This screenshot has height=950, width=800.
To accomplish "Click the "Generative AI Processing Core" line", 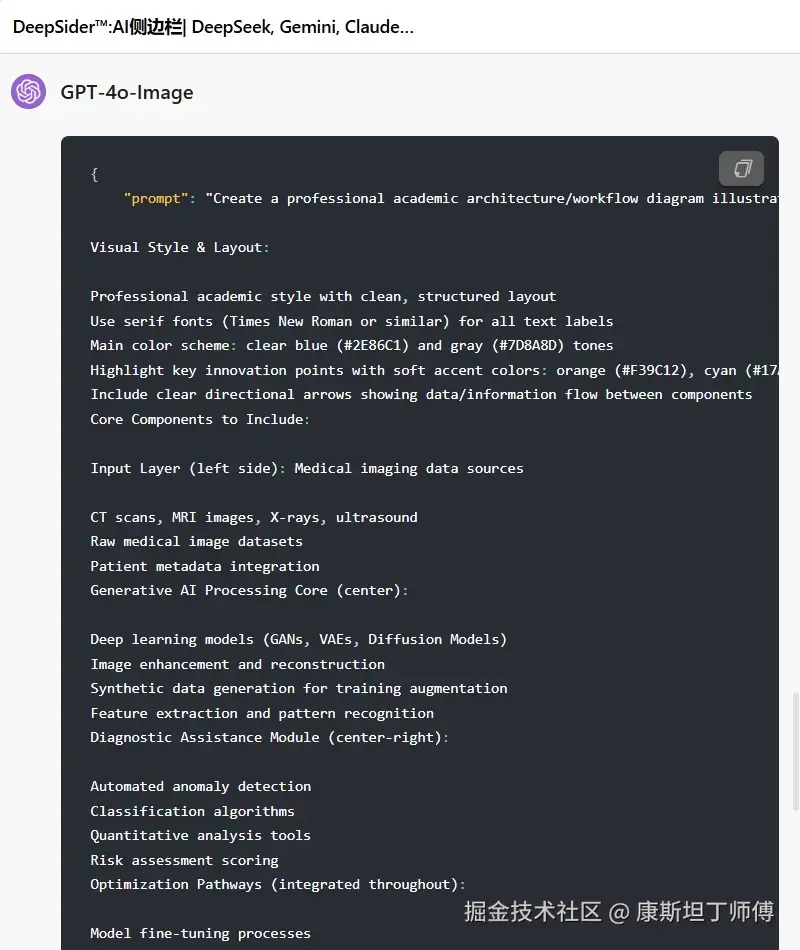I will (249, 590).
